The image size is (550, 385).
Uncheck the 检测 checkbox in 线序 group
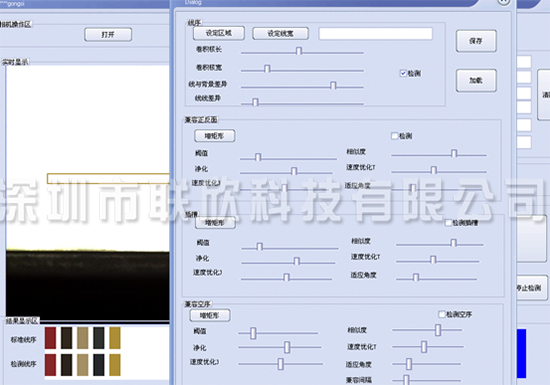403,73
